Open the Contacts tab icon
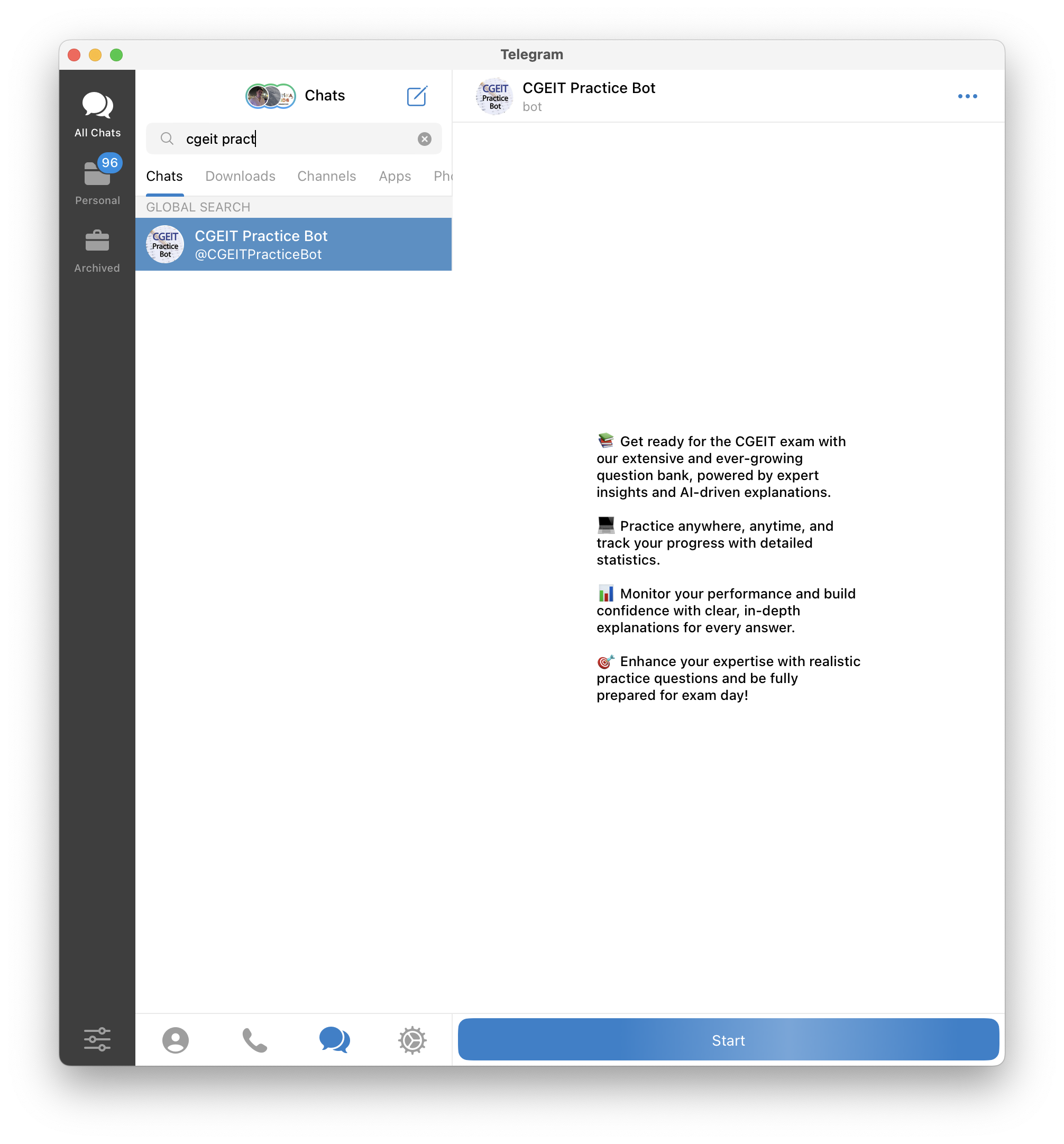 [175, 1040]
